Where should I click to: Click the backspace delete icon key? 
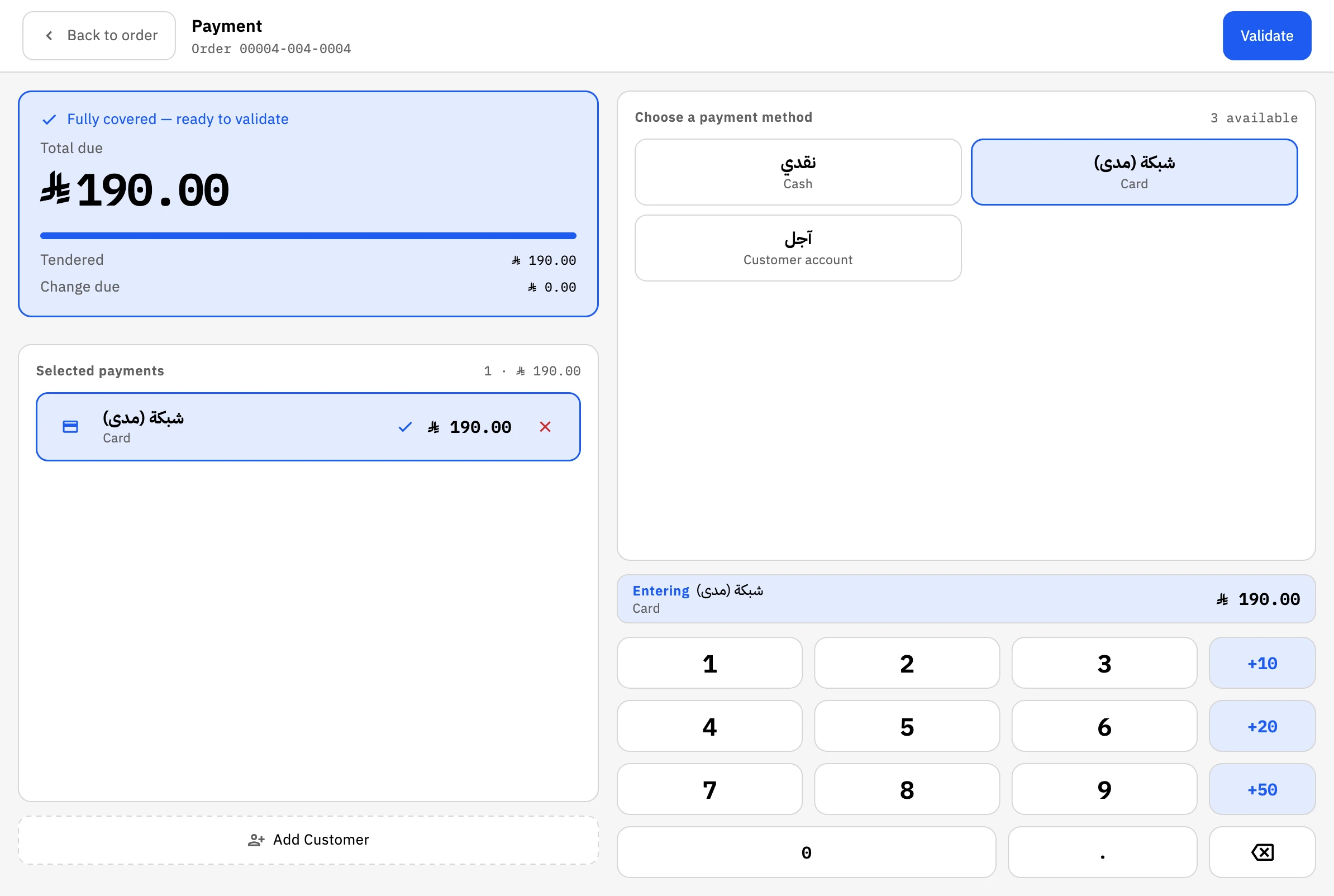coord(1262,852)
